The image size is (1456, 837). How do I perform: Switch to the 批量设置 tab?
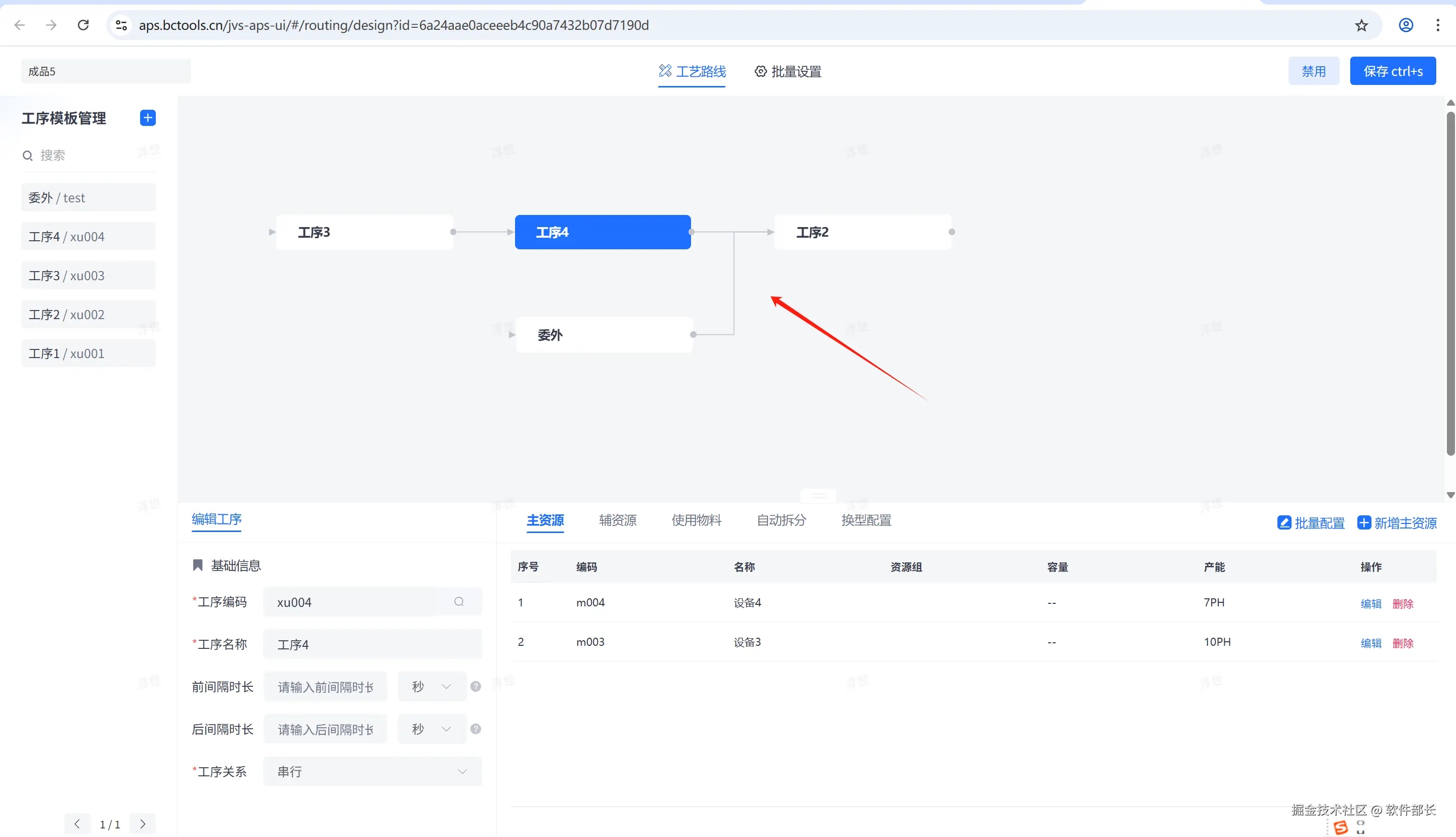(x=787, y=71)
